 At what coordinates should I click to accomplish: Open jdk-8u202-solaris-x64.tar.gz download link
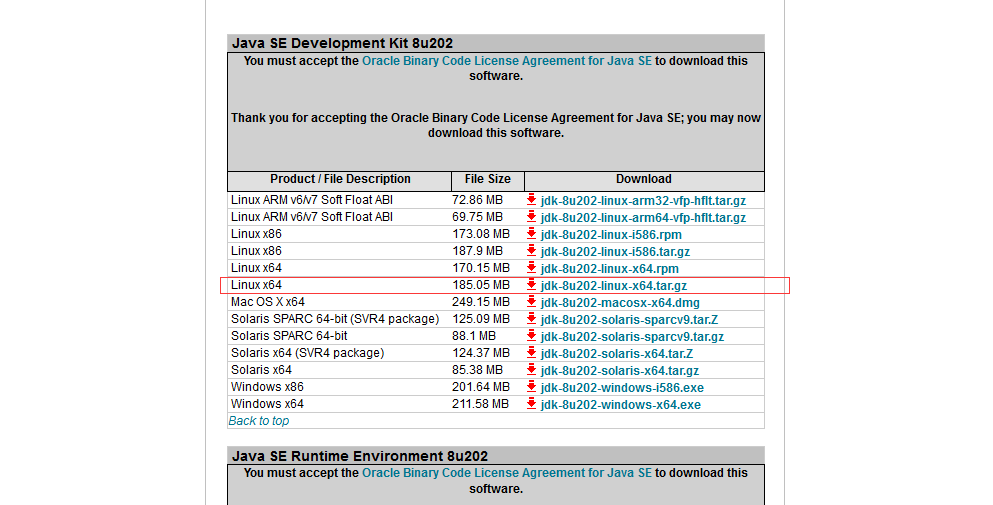click(x=620, y=371)
